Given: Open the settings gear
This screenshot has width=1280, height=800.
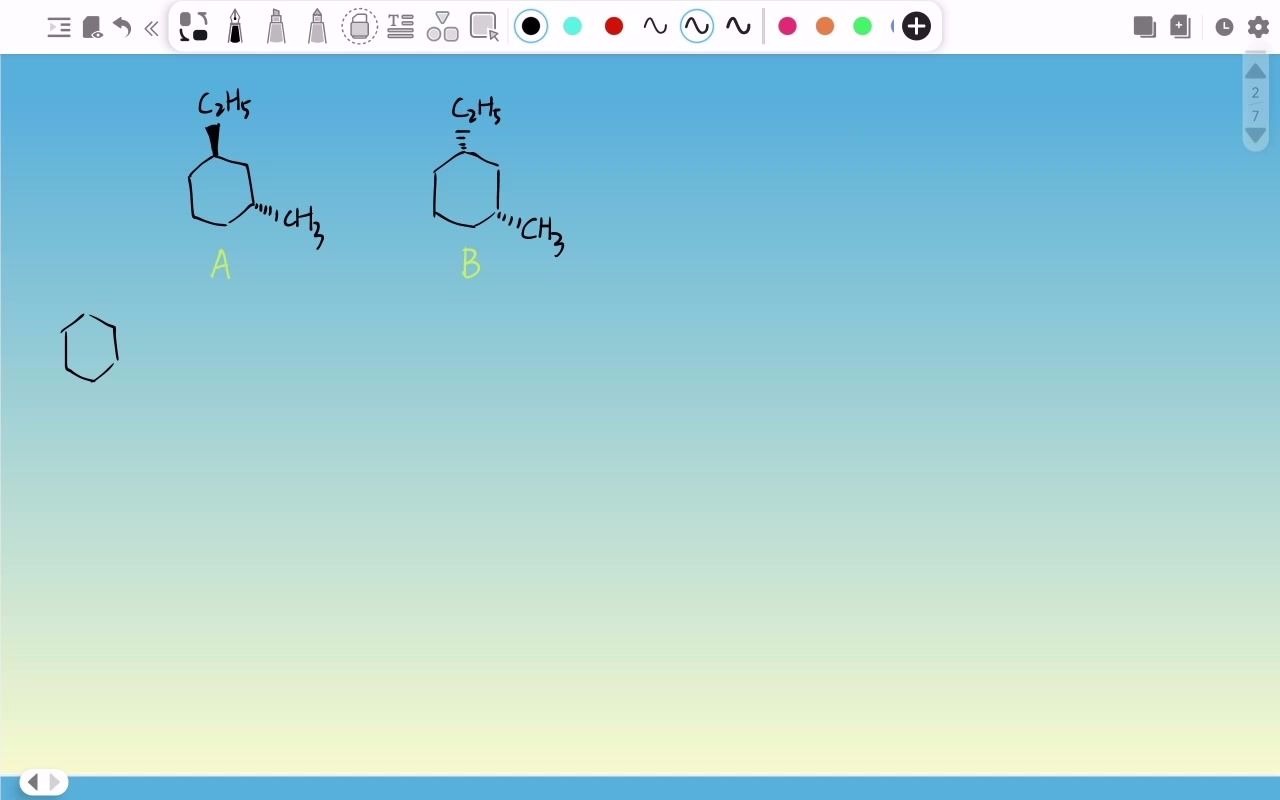Looking at the screenshot, I should pos(1258,27).
